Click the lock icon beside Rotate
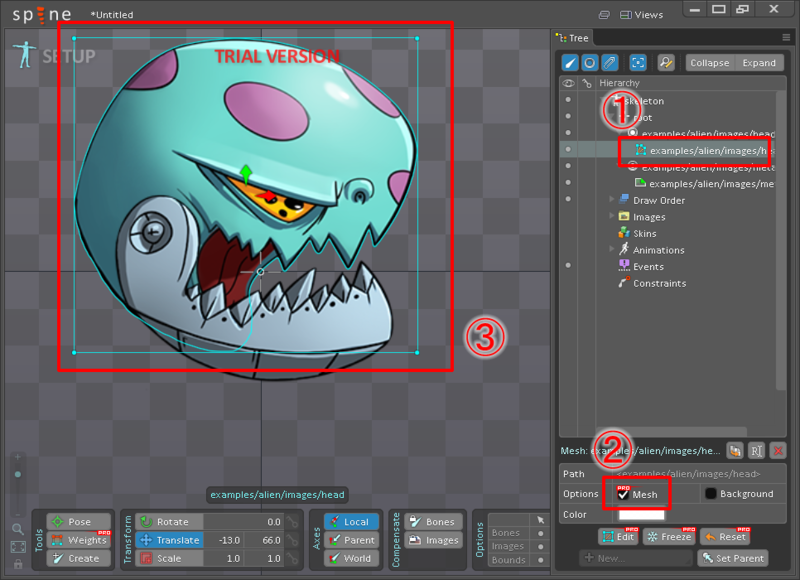 click(x=292, y=522)
